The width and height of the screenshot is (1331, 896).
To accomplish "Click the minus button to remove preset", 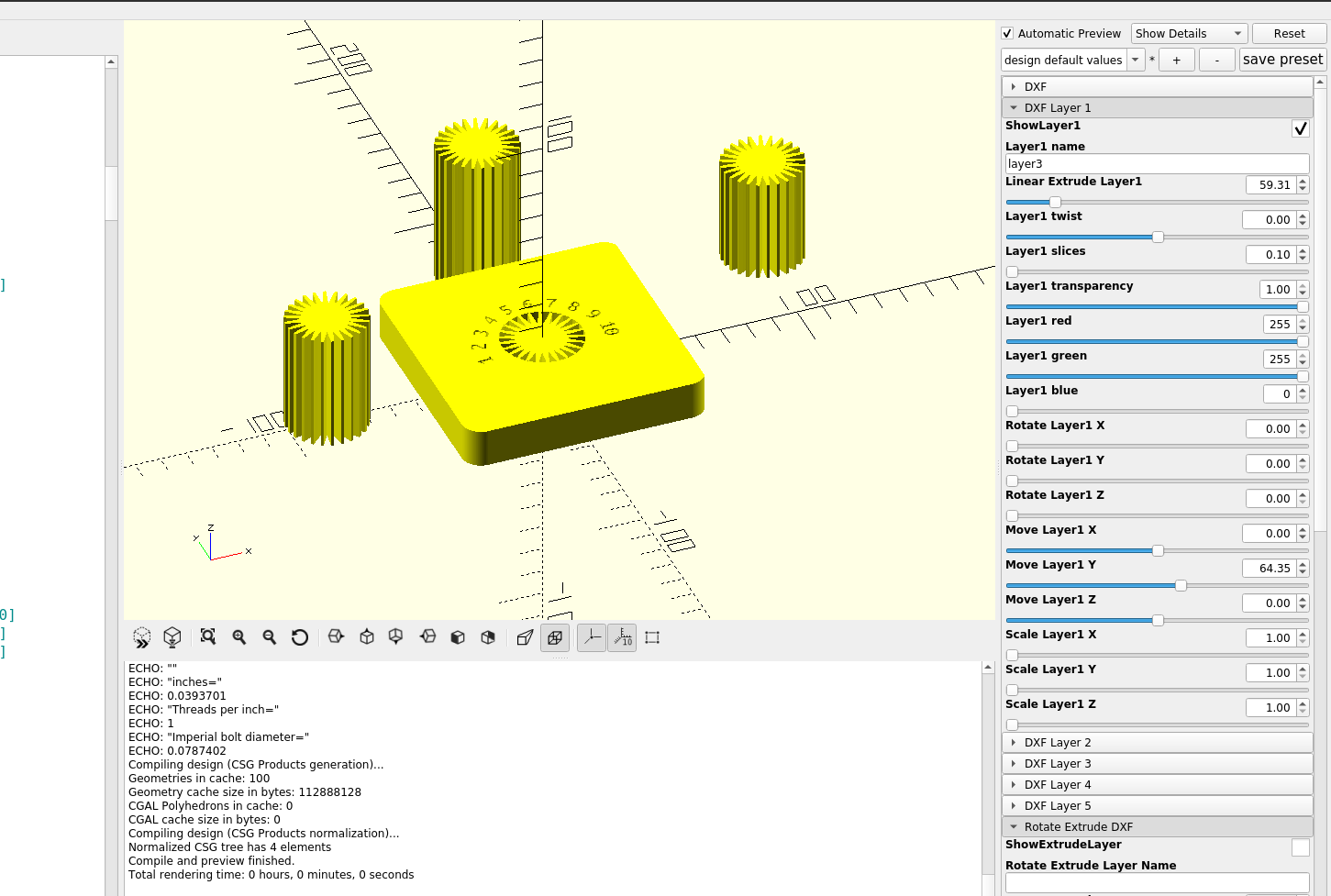I will (x=1217, y=61).
